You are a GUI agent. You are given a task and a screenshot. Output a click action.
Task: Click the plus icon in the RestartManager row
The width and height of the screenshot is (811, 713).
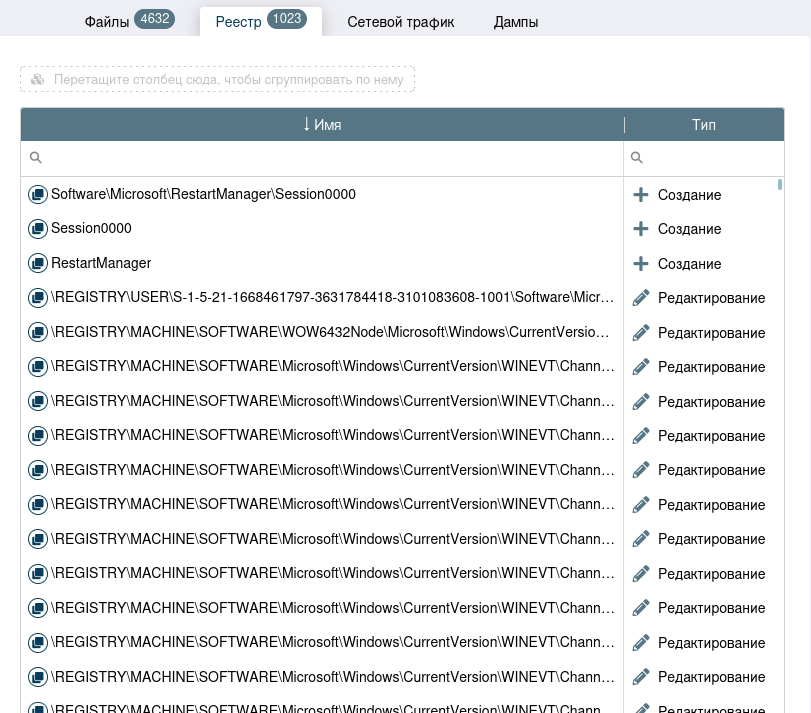click(x=641, y=264)
